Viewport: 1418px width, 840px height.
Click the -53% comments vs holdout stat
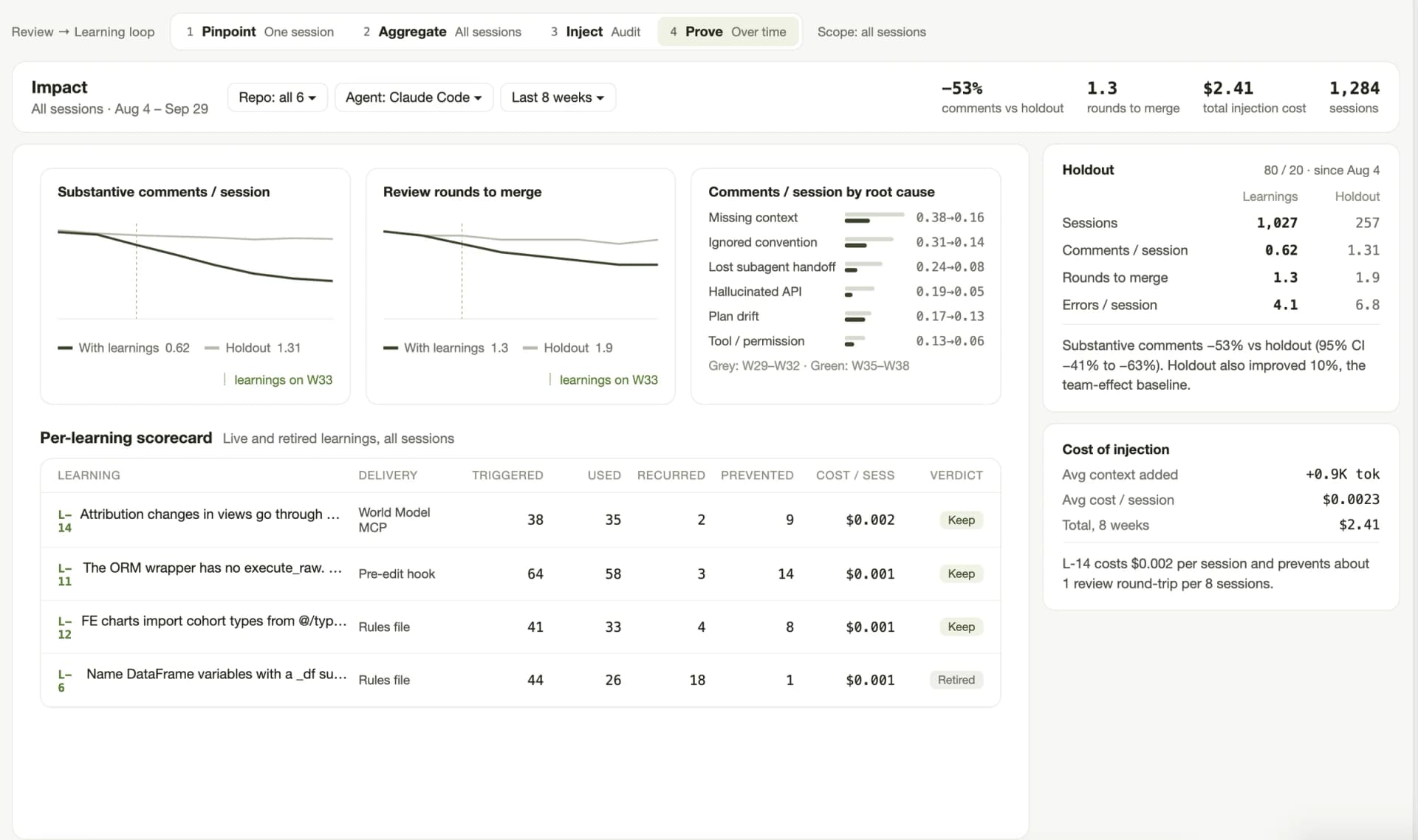[x=1002, y=97]
